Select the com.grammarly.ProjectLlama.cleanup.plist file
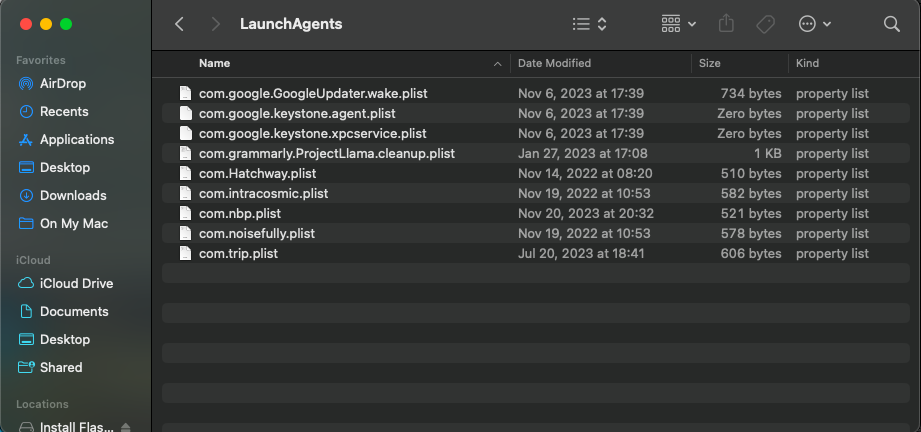This screenshot has width=921, height=432. [326, 154]
